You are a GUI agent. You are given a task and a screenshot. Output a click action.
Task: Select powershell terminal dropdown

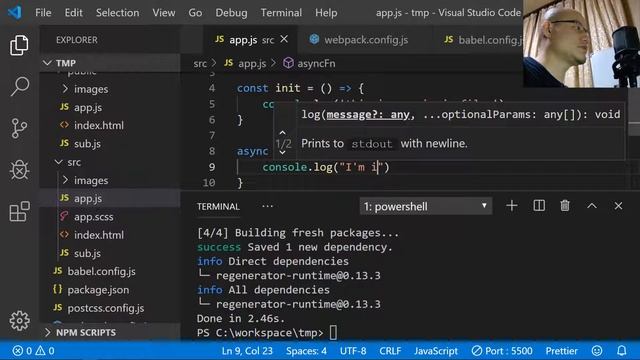pyautogui.click(x=425, y=206)
